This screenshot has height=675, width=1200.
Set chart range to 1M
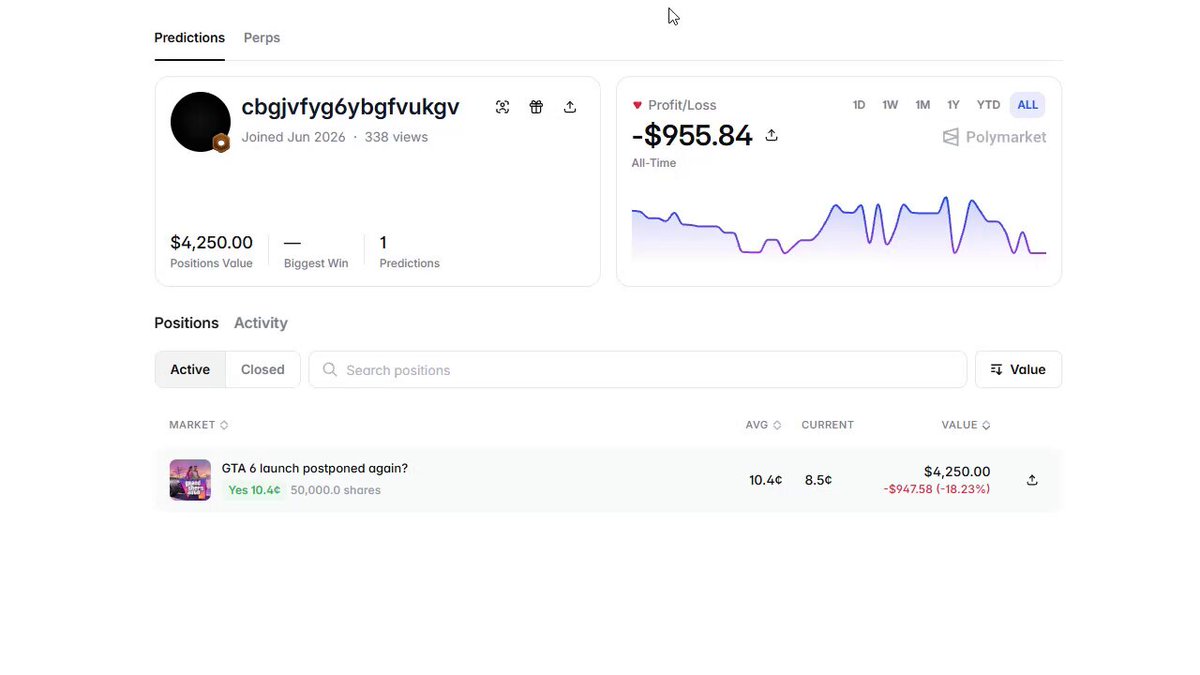(x=923, y=105)
